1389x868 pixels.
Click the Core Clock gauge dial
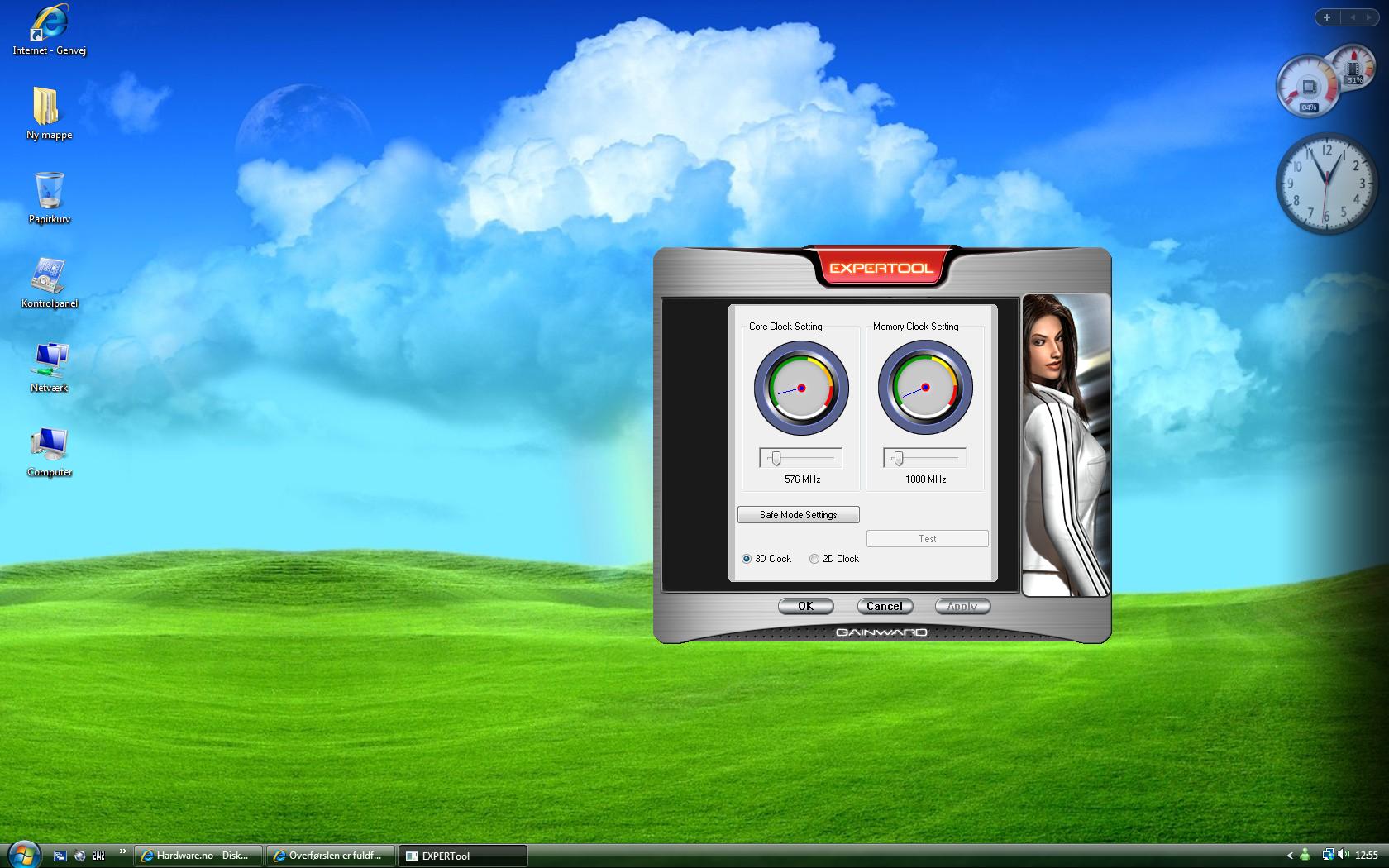(x=801, y=388)
